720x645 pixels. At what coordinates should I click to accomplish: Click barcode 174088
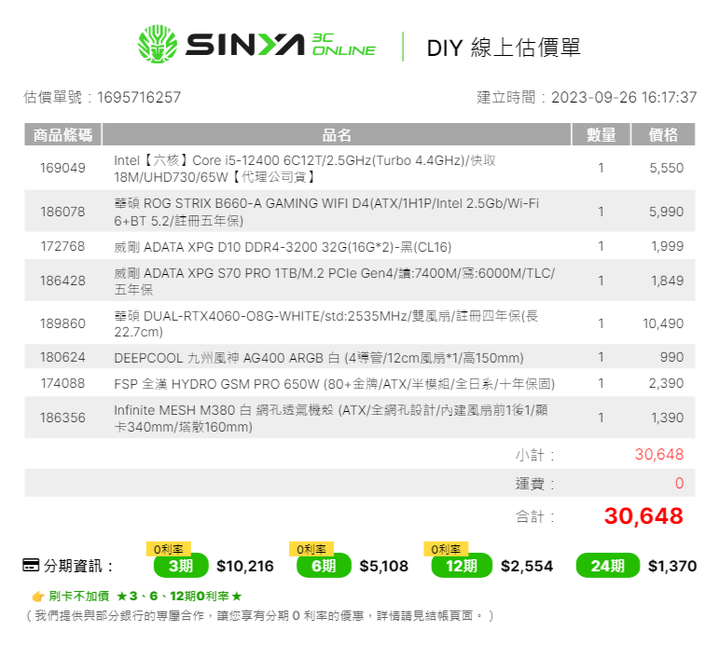pyautogui.click(x=62, y=383)
